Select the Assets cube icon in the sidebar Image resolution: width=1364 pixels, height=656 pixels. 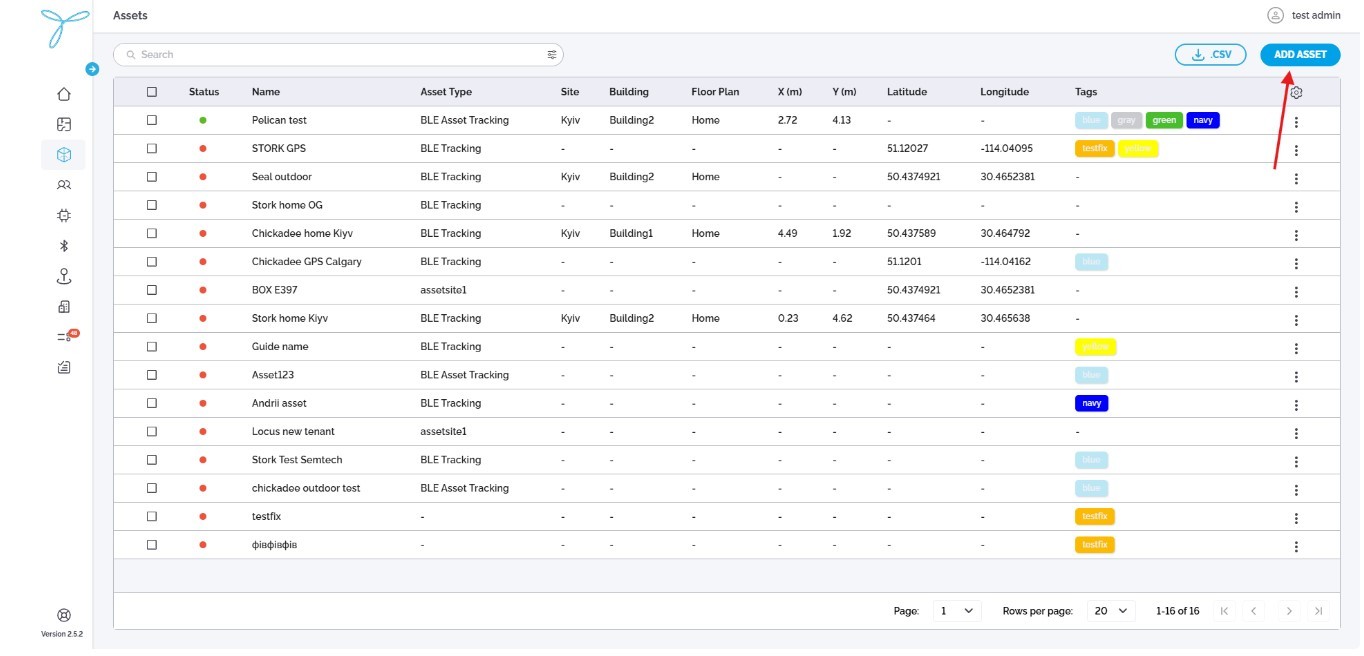(64, 155)
